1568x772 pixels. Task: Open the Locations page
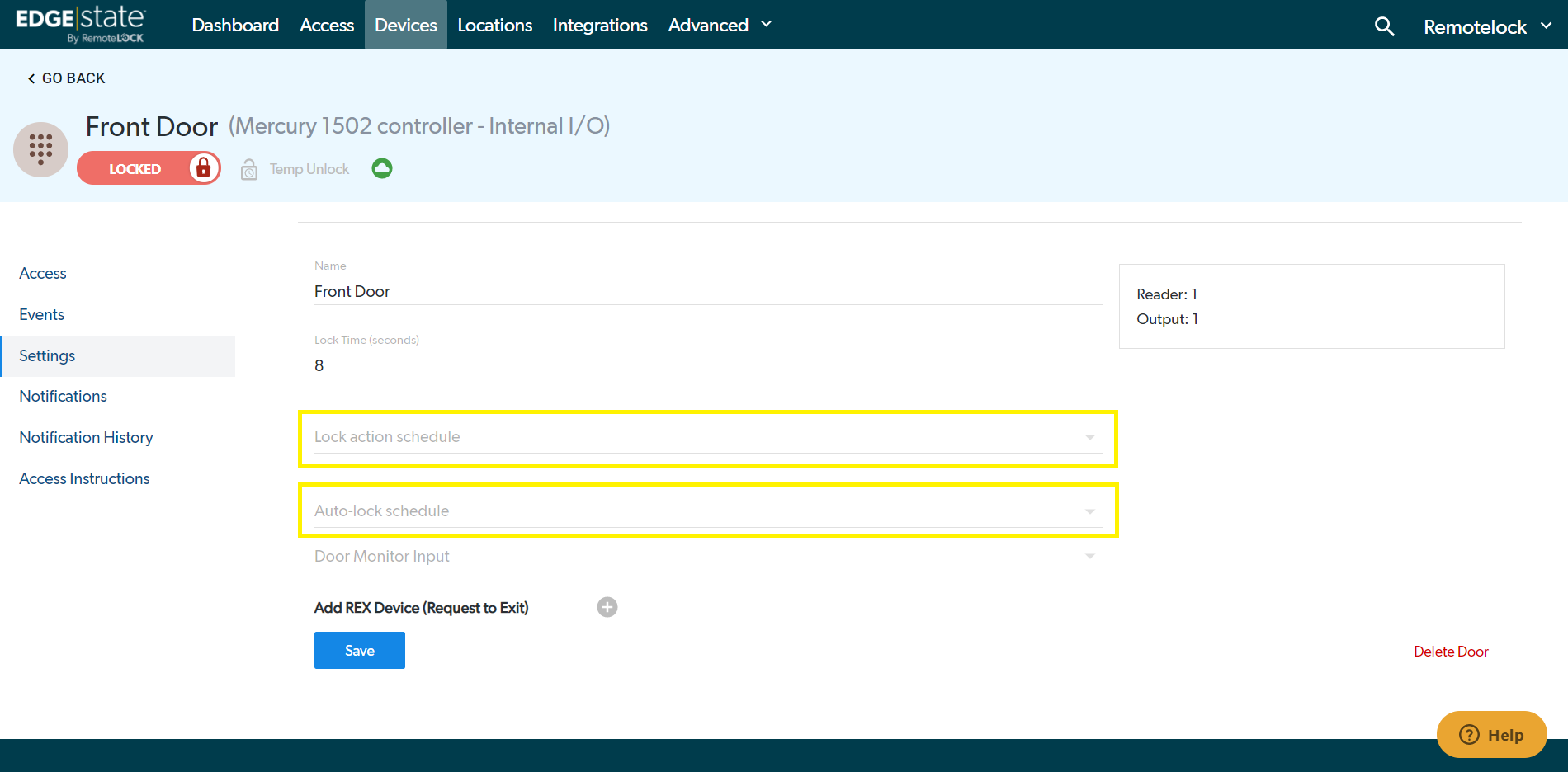(x=494, y=26)
